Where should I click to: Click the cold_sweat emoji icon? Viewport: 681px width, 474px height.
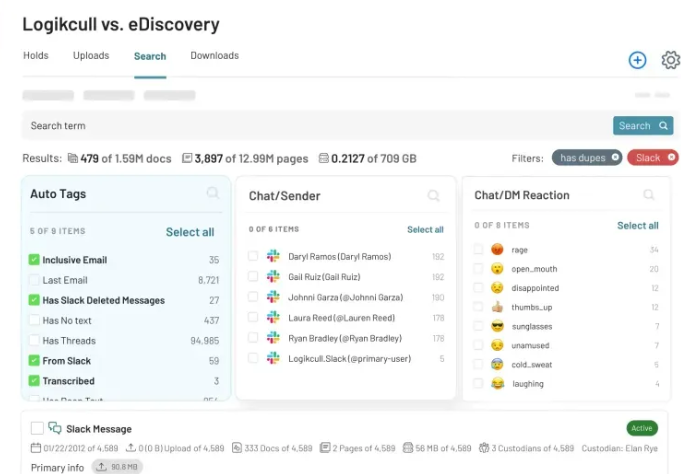coord(497,364)
